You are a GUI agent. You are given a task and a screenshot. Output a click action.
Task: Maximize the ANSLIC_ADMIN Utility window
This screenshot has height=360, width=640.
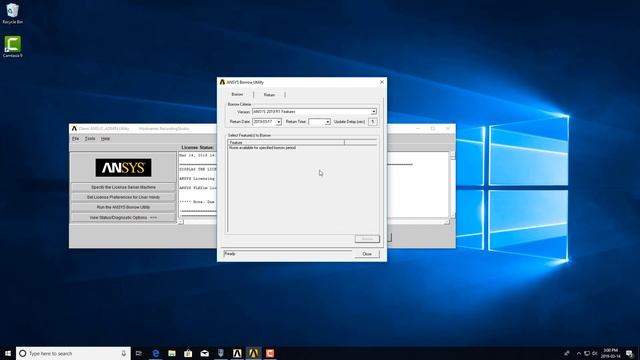tap(433, 129)
